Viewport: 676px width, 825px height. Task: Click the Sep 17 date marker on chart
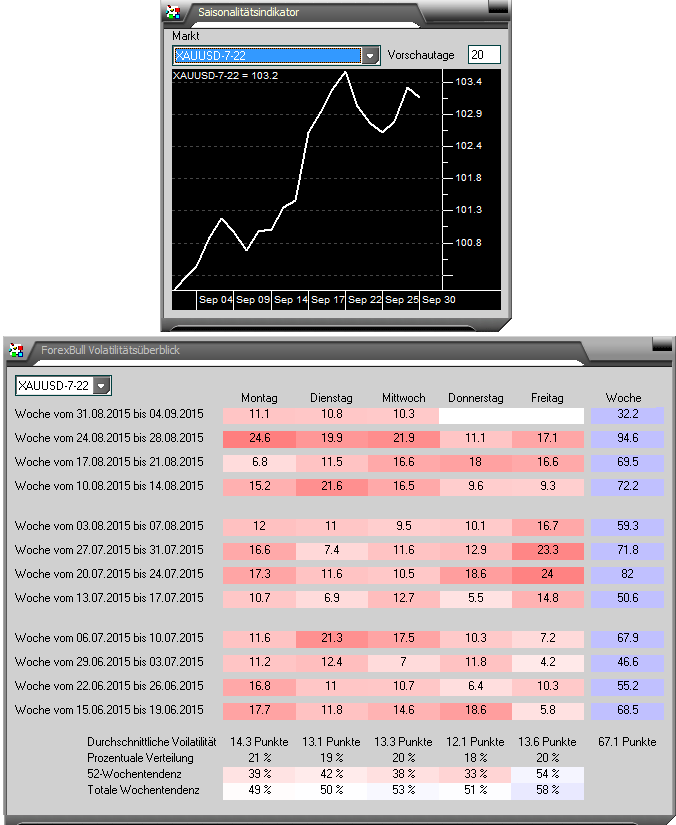click(327, 300)
